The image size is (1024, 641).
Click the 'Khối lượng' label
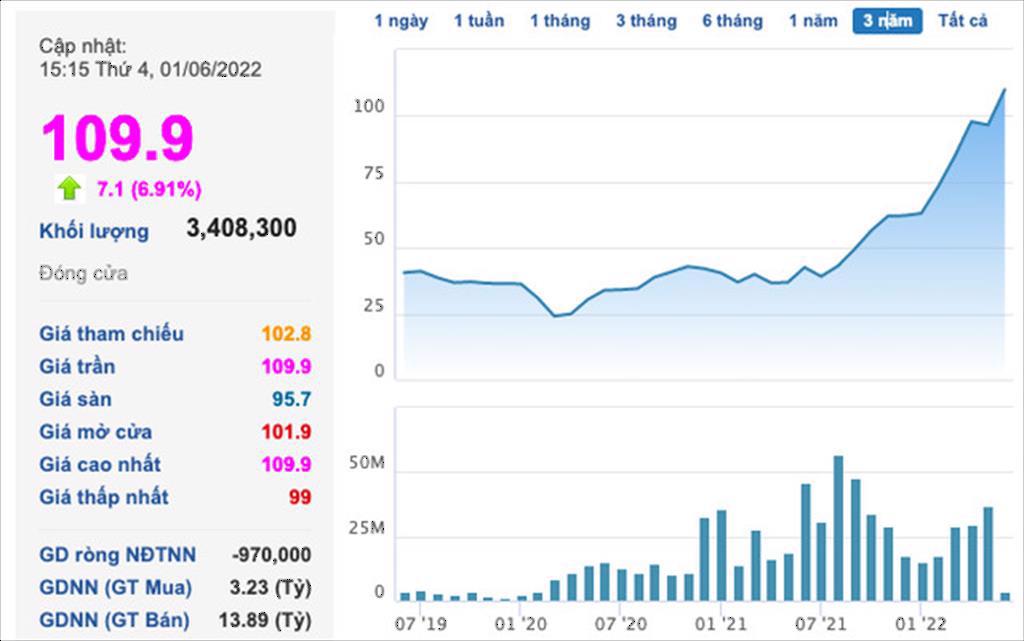[94, 231]
